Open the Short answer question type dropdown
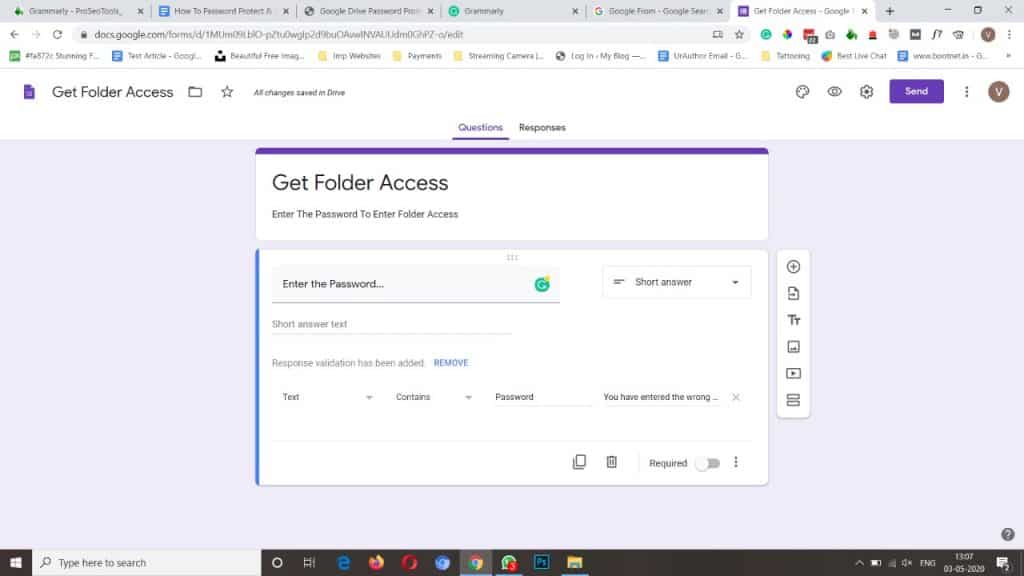 (676, 281)
